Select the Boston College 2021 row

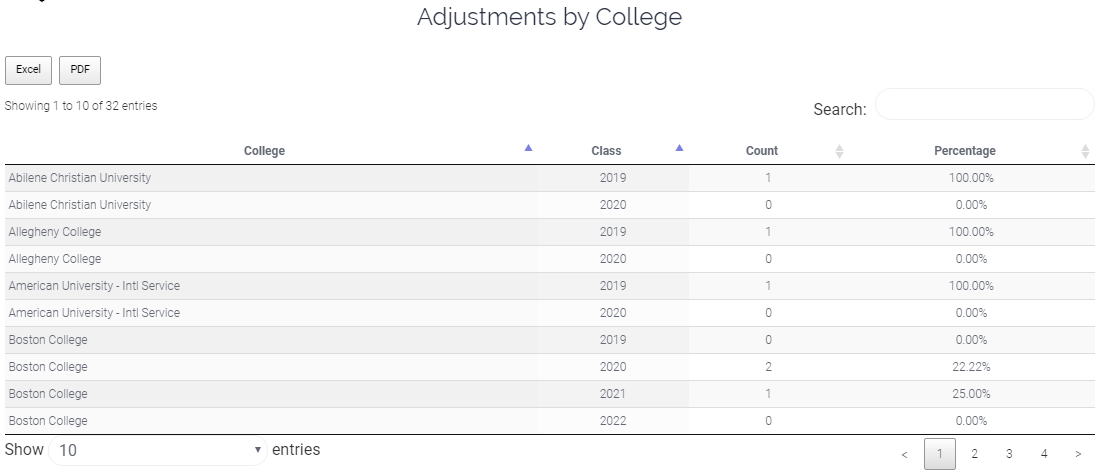[550, 394]
